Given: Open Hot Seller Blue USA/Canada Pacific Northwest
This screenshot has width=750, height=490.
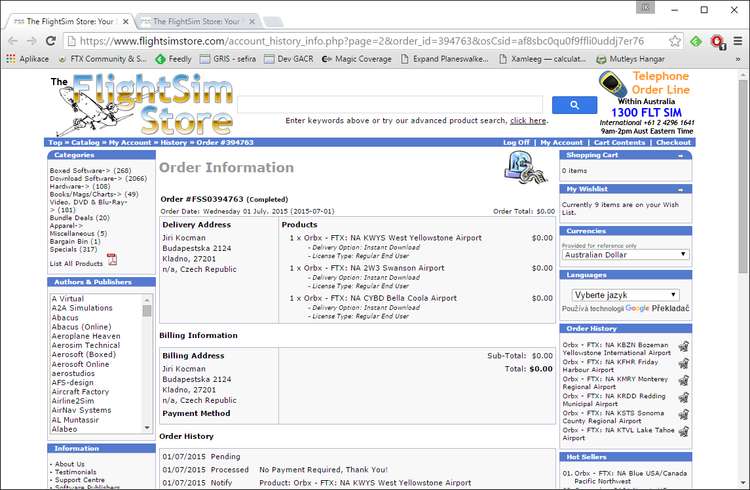Looking at the screenshot, I should pos(631,477).
